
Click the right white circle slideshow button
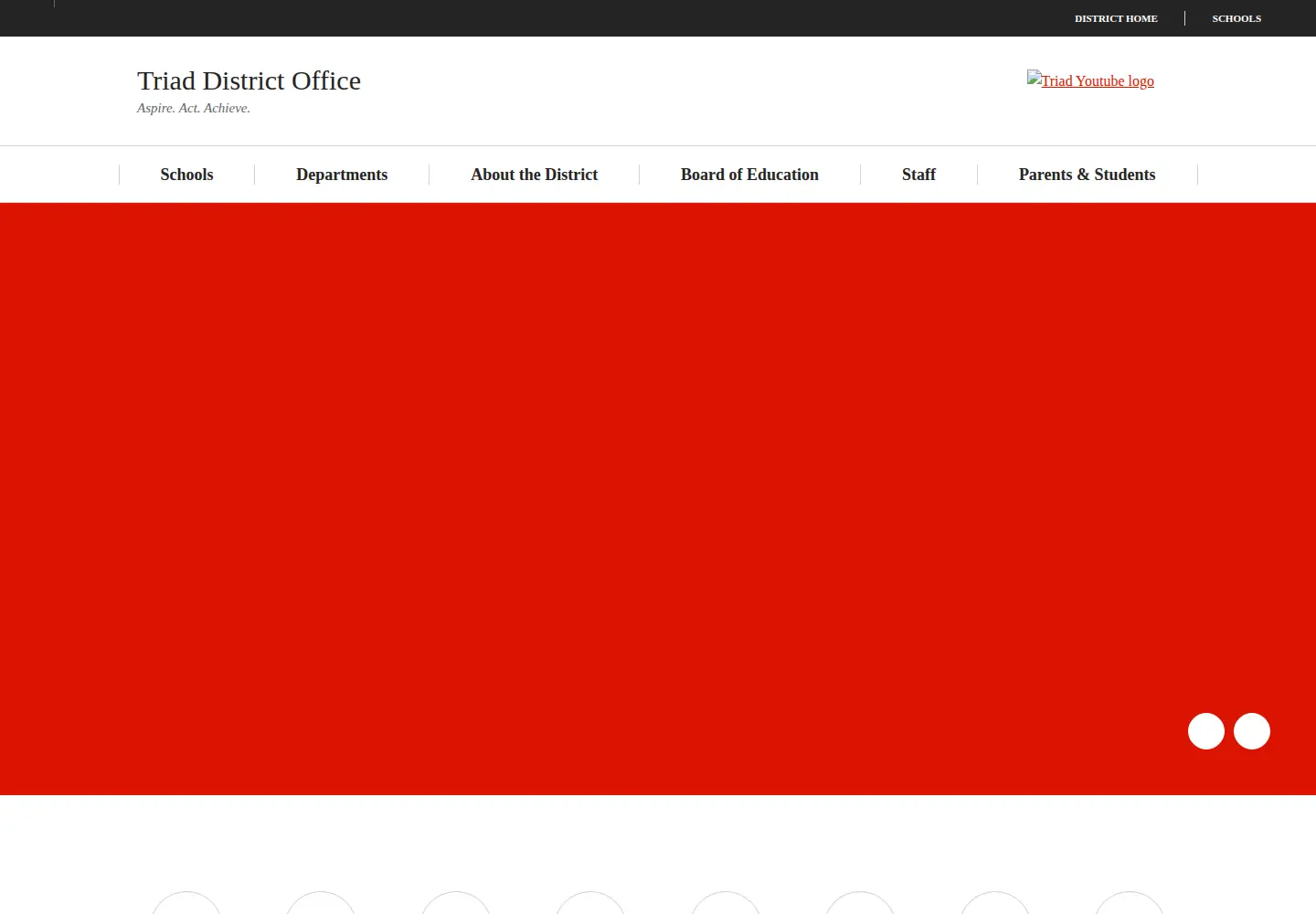click(1252, 731)
